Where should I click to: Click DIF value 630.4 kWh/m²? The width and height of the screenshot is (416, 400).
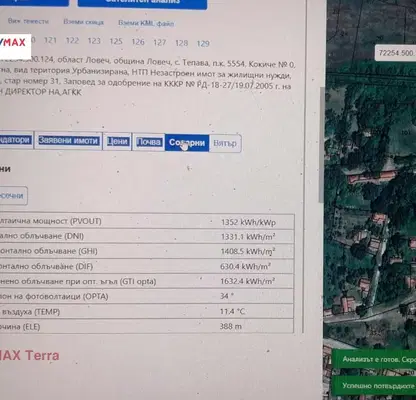point(245,266)
